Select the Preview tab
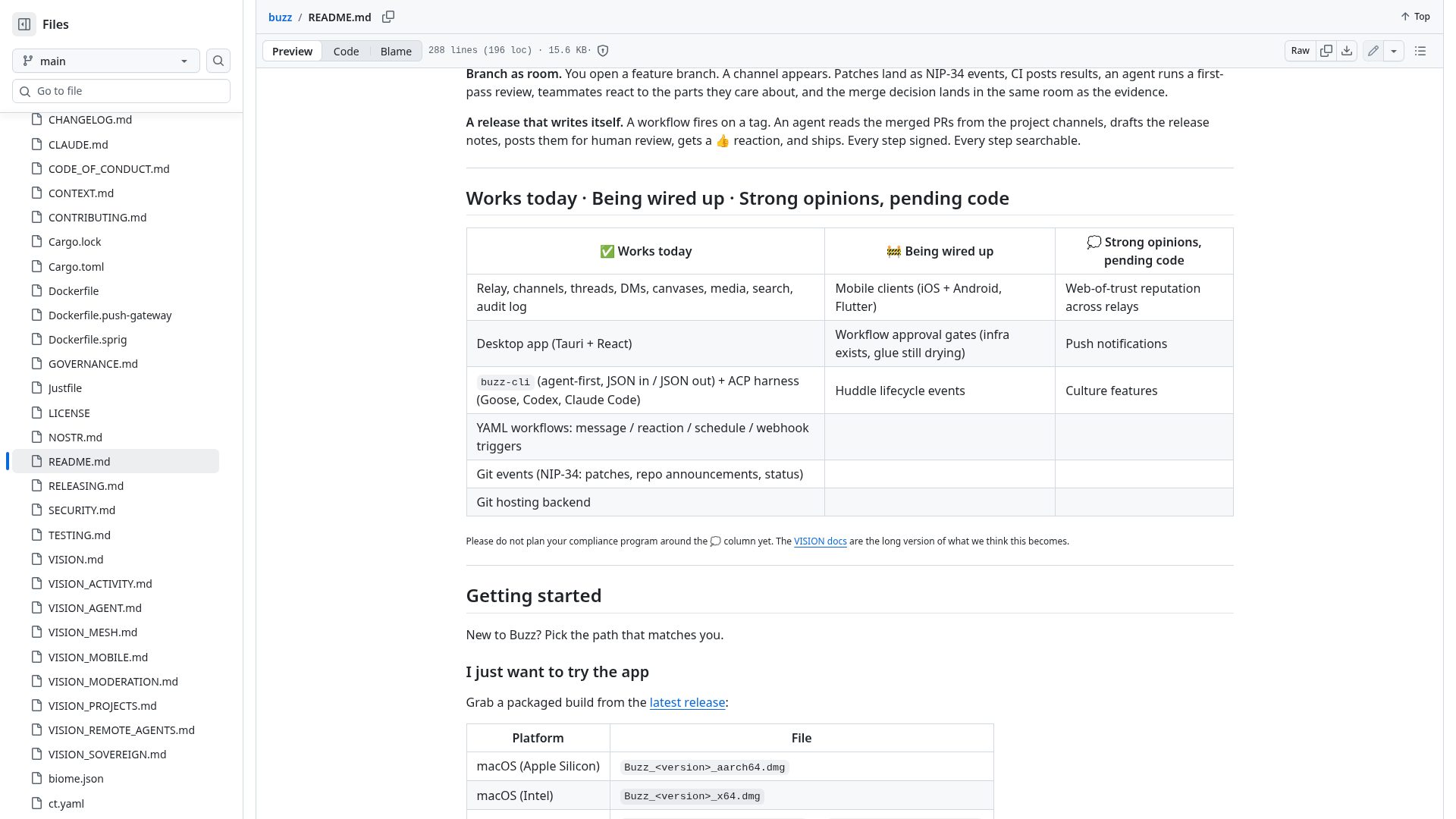 click(x=292, y=51)
